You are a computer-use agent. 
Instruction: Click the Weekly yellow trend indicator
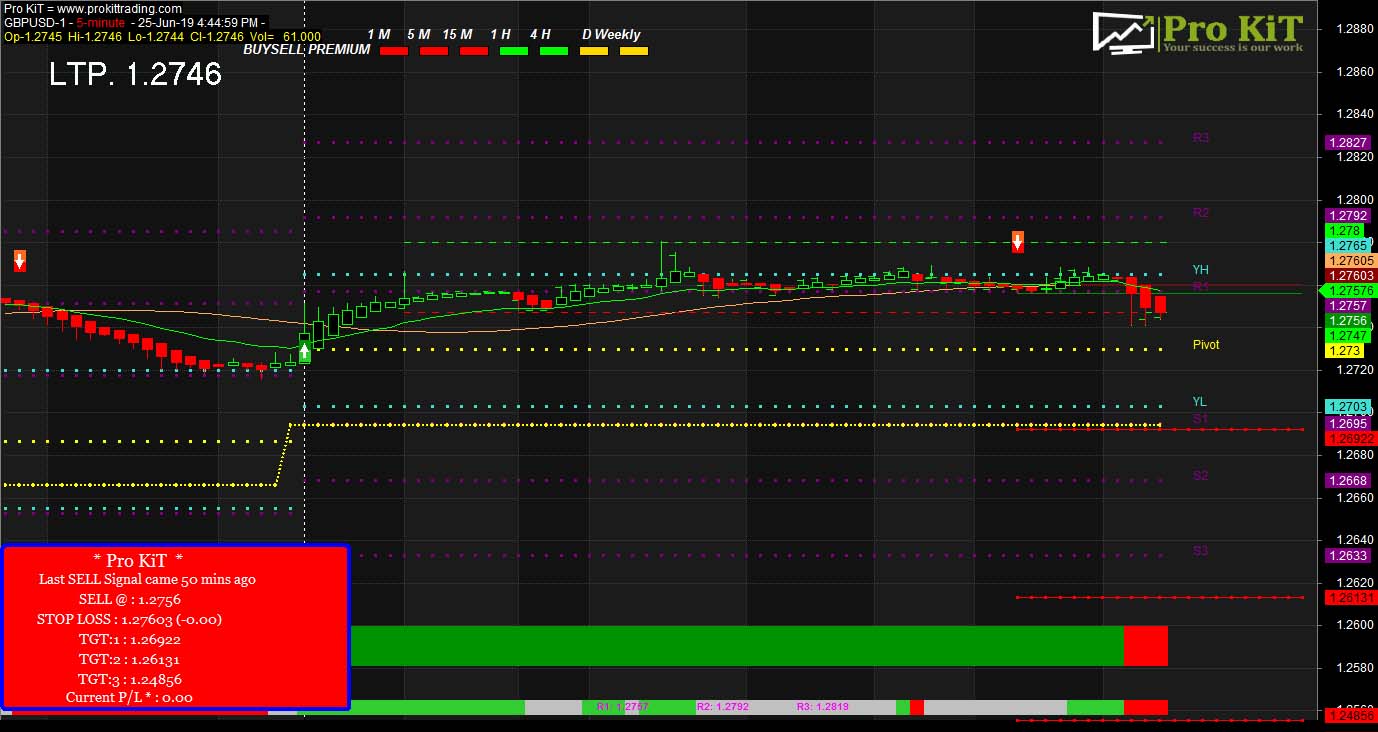point(634,50)
